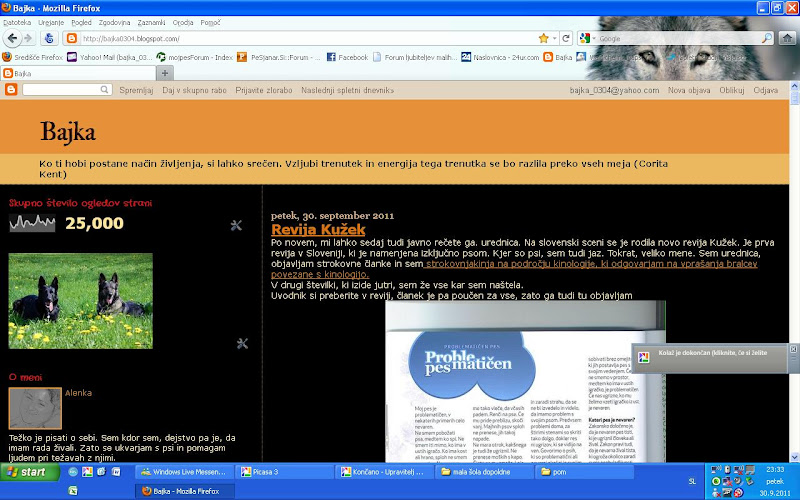Screen dimensions: 800x500
Task: Open the Facebook bookmark
Action: click(x=347, y=57)
